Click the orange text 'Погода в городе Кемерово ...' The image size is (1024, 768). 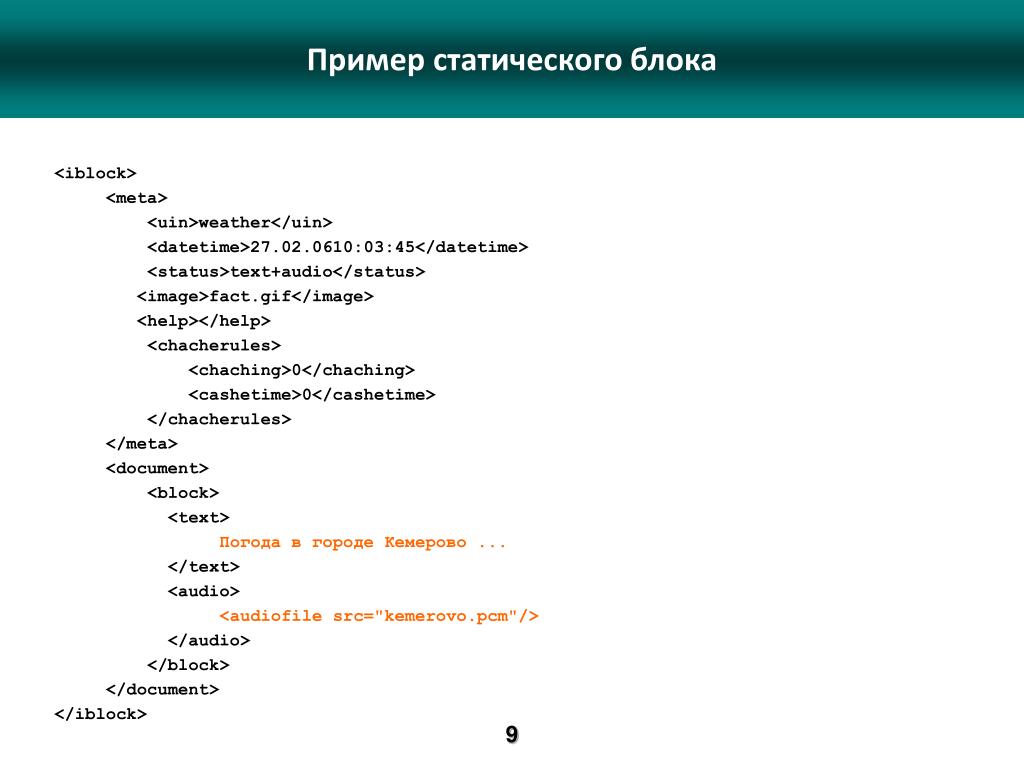click(363, 542)
